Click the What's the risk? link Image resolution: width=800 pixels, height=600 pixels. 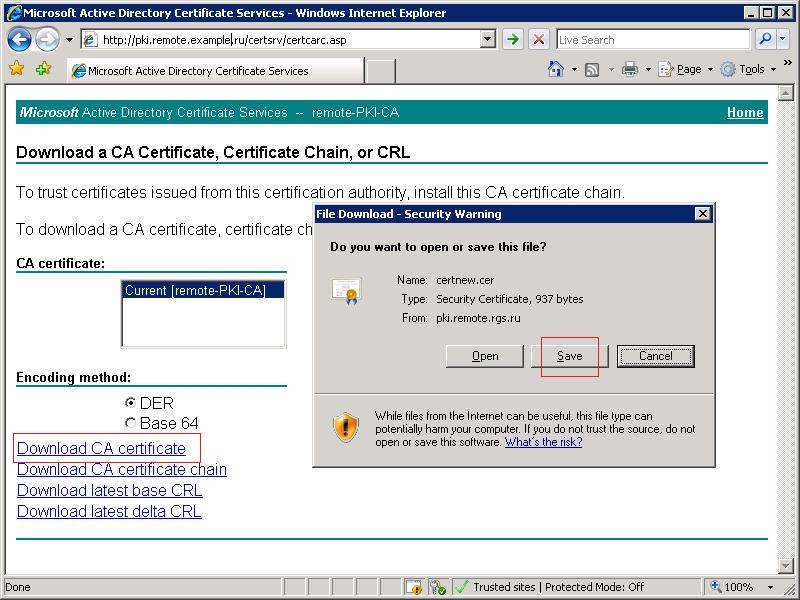[x=543, y=442]
